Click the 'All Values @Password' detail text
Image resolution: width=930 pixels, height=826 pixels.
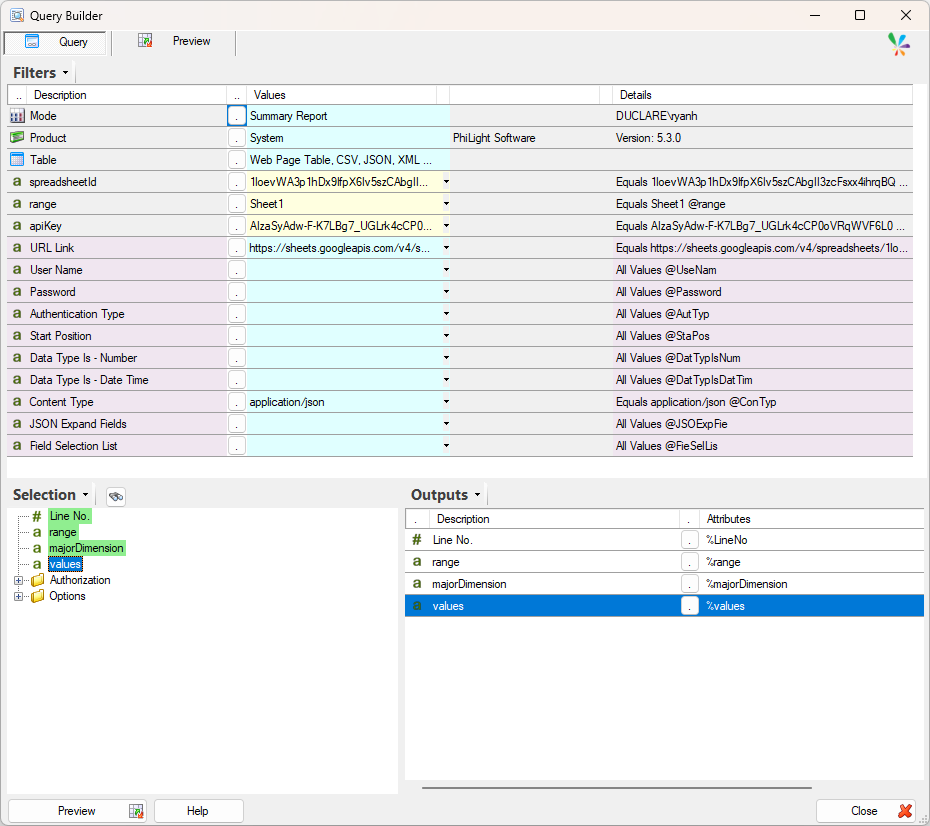[x=668, y=292]
